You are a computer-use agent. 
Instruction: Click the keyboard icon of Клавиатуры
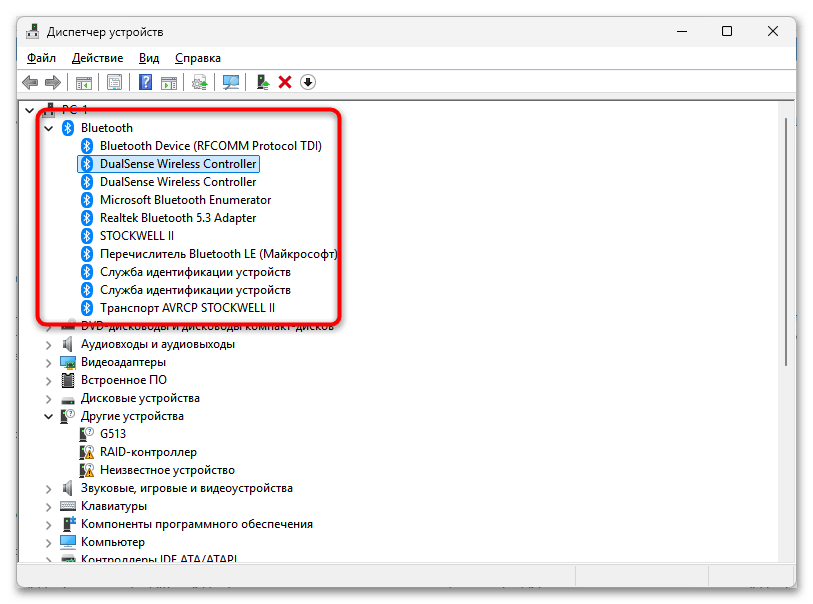pyautogui.click(x=68, y=506)
